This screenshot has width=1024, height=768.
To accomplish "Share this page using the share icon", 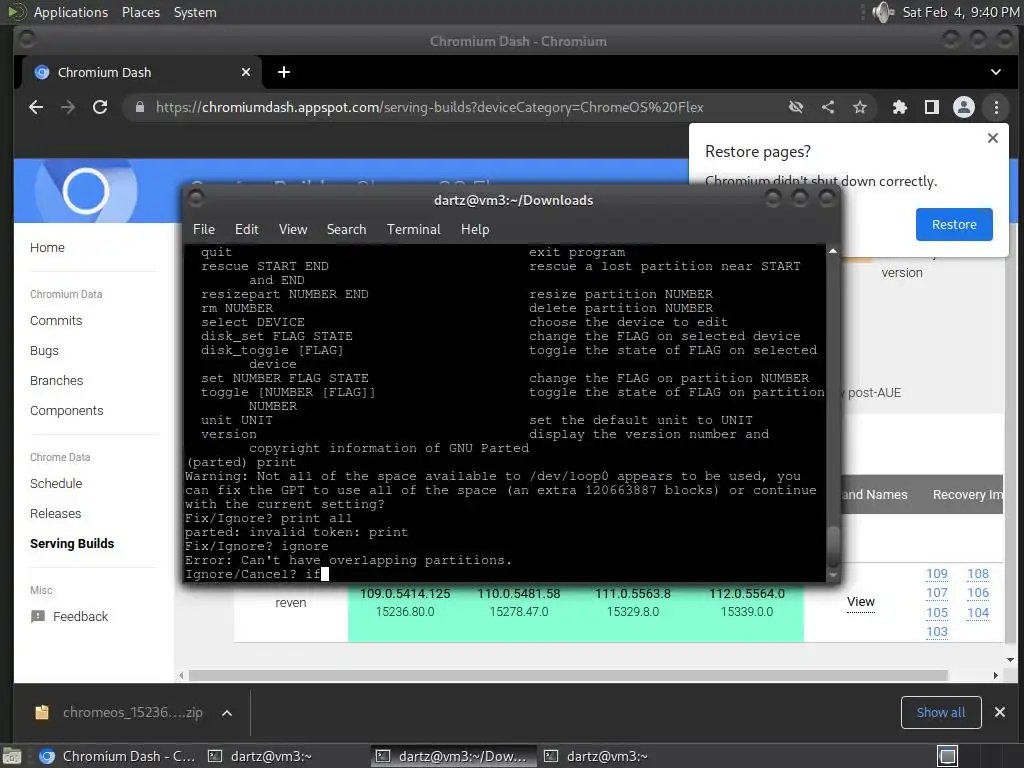I will 828,107.
